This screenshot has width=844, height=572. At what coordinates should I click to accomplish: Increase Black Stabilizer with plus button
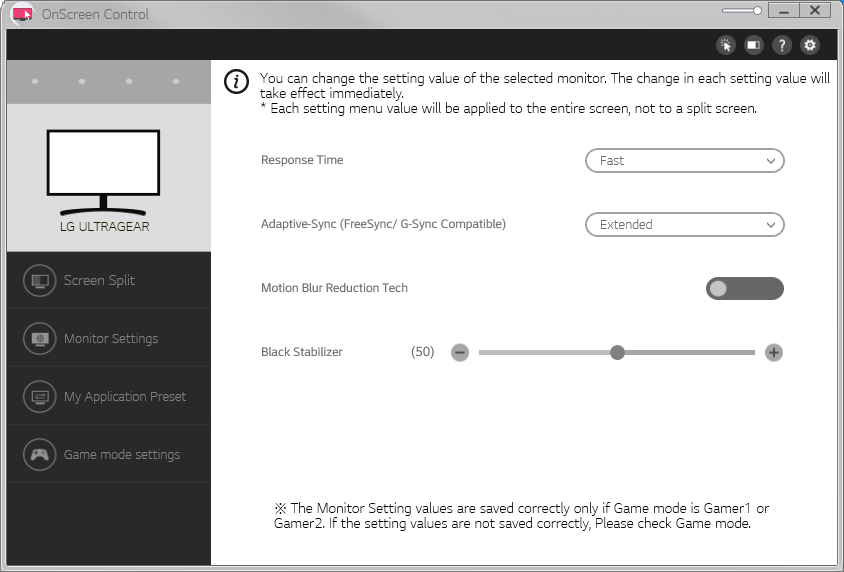773,353
